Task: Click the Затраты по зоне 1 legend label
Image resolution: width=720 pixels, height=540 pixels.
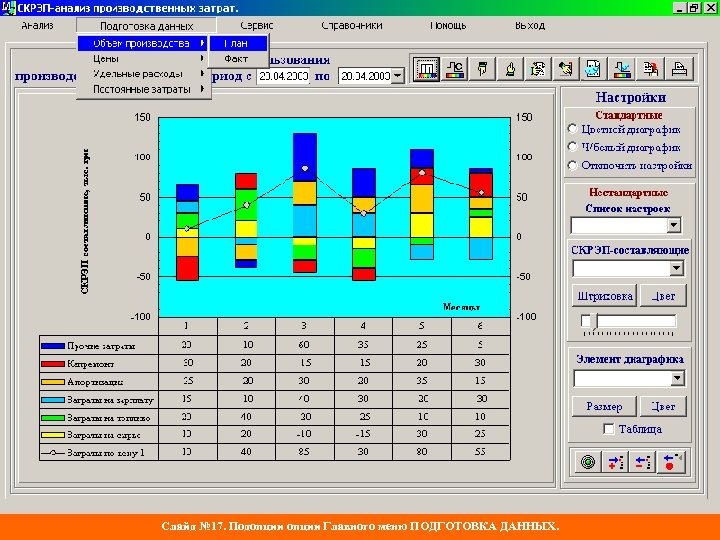Action: [106, 452]
